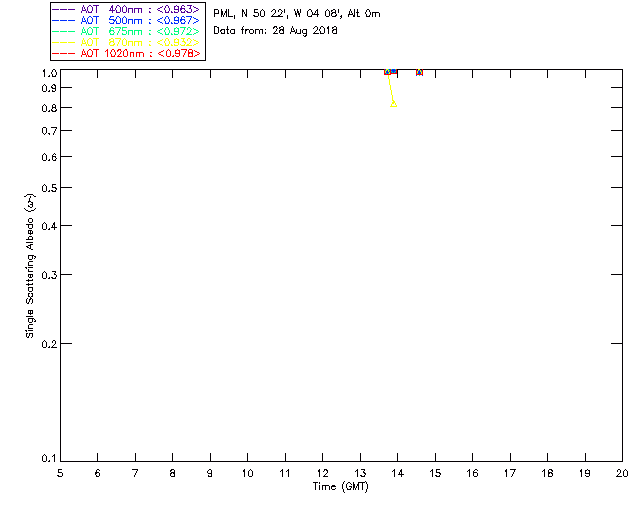Click the x-axis tick label 20

coord(621,473)
